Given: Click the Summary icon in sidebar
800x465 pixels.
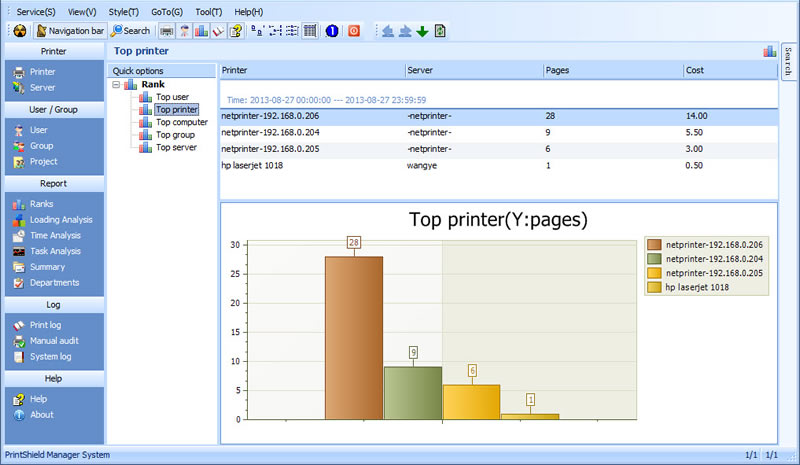Looking at the screenshot, I should tap(19, 267).
